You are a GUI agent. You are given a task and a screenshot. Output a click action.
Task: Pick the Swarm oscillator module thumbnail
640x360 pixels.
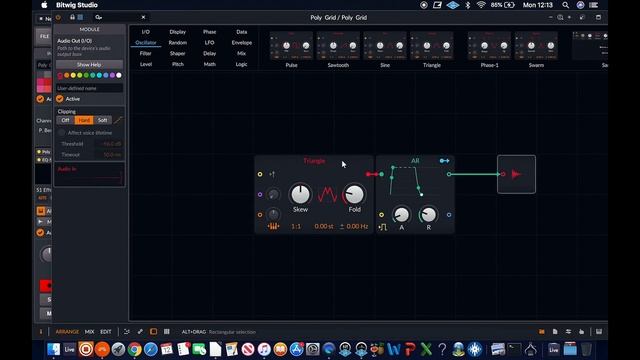(x=536, y=46)
